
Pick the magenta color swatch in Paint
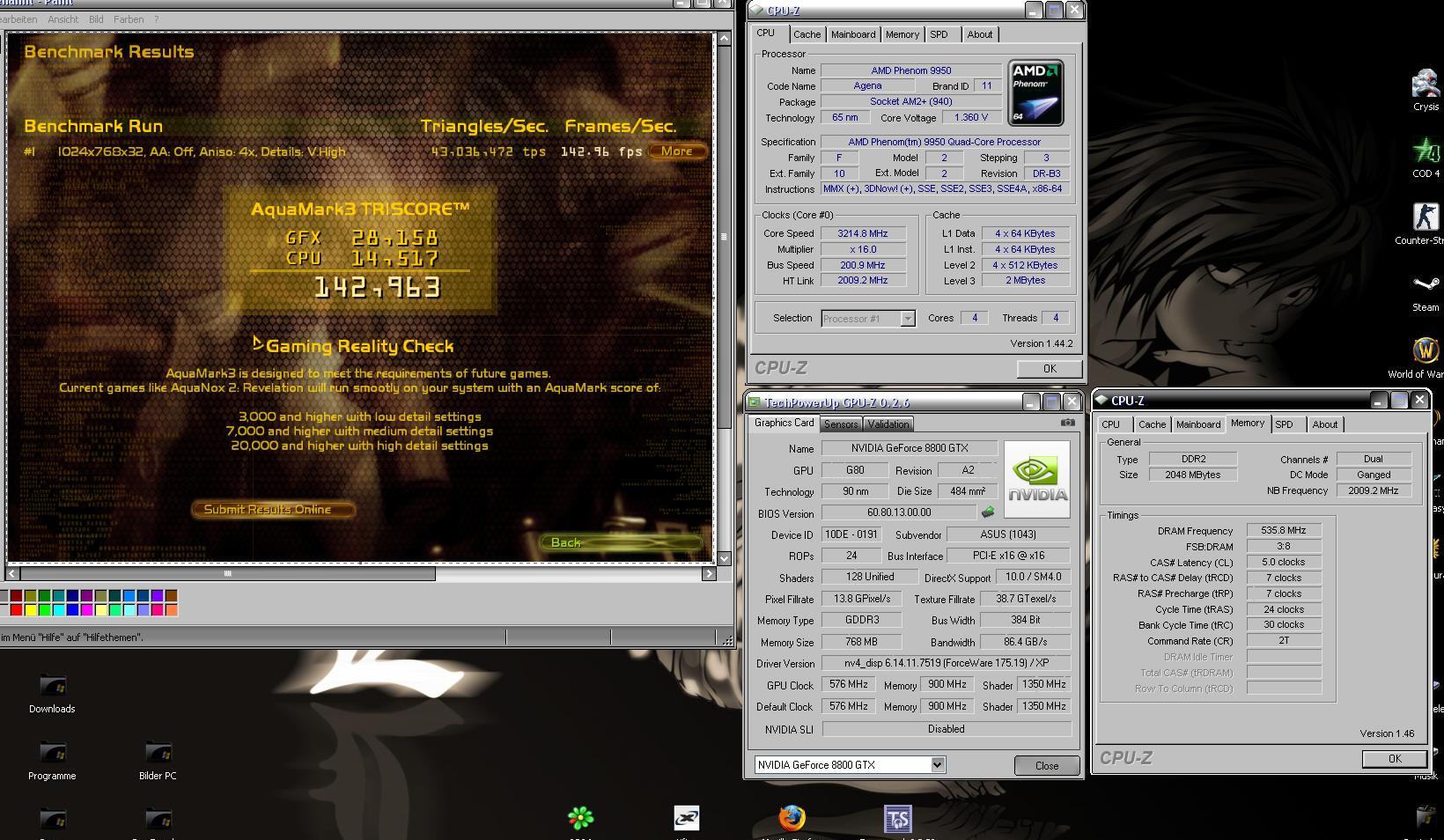(x=86, y=609)
